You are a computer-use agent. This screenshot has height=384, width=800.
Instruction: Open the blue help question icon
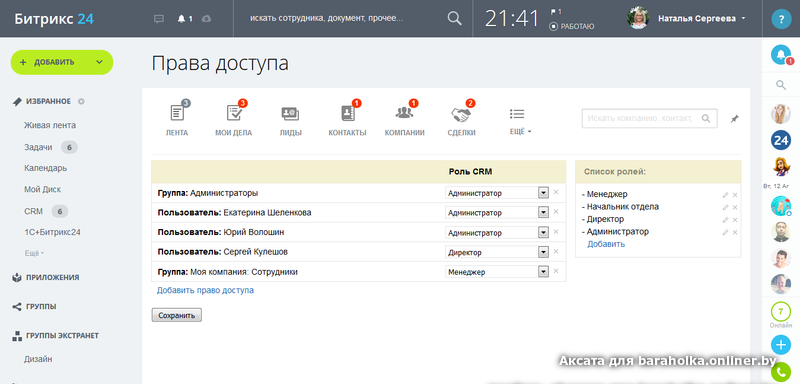781,19
